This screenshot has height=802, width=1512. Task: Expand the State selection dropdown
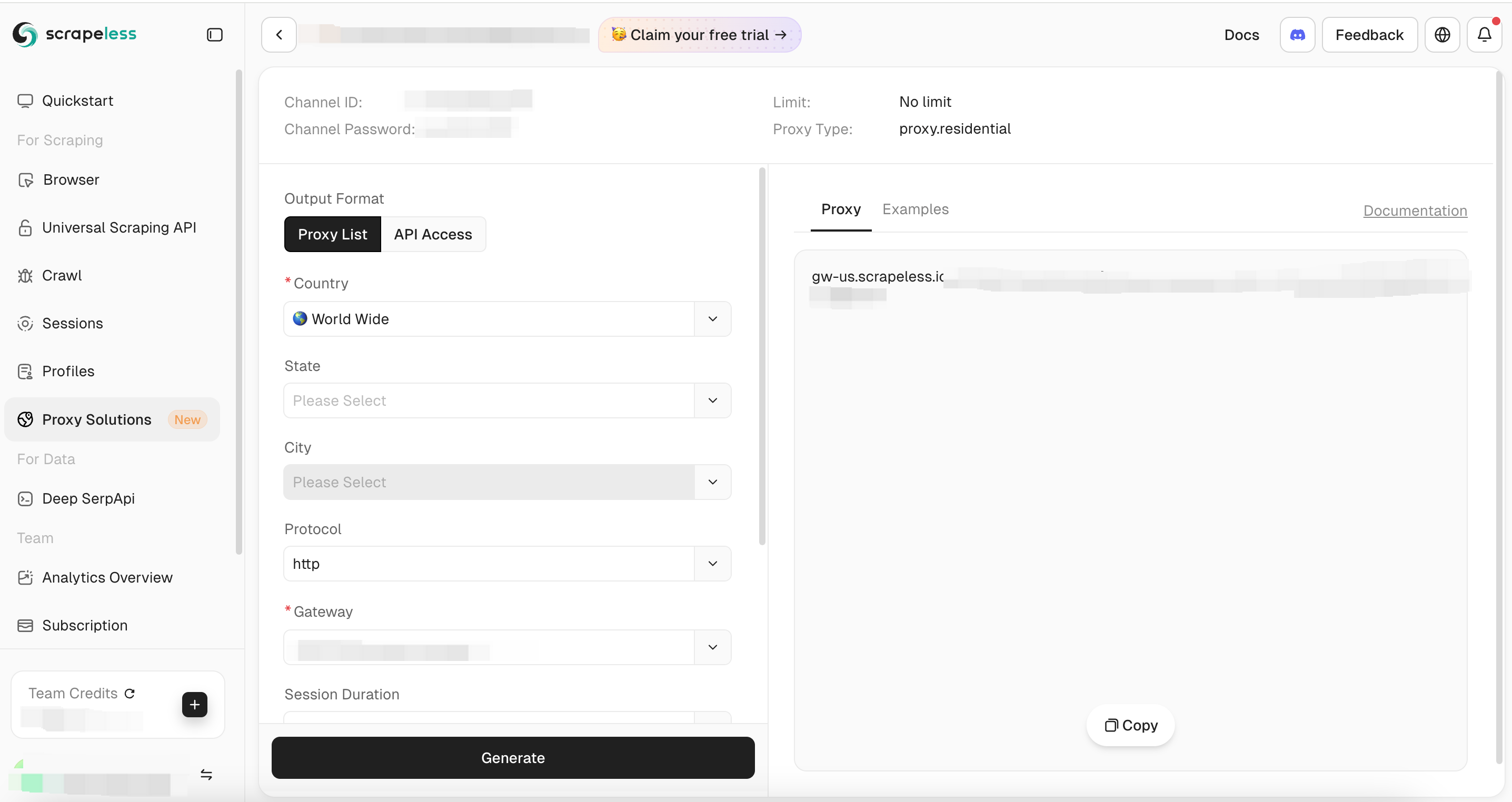coord(507,400)
